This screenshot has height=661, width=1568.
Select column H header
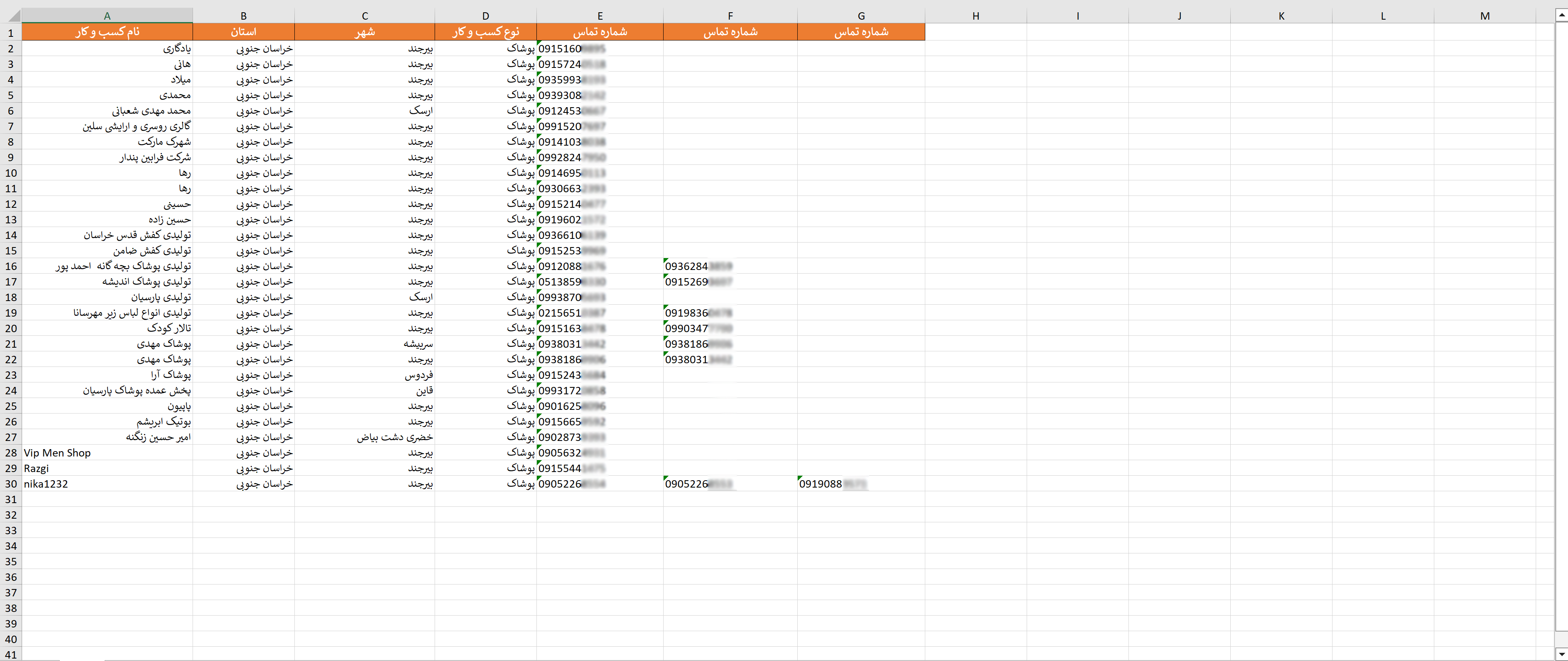click(x=976, y=16)
